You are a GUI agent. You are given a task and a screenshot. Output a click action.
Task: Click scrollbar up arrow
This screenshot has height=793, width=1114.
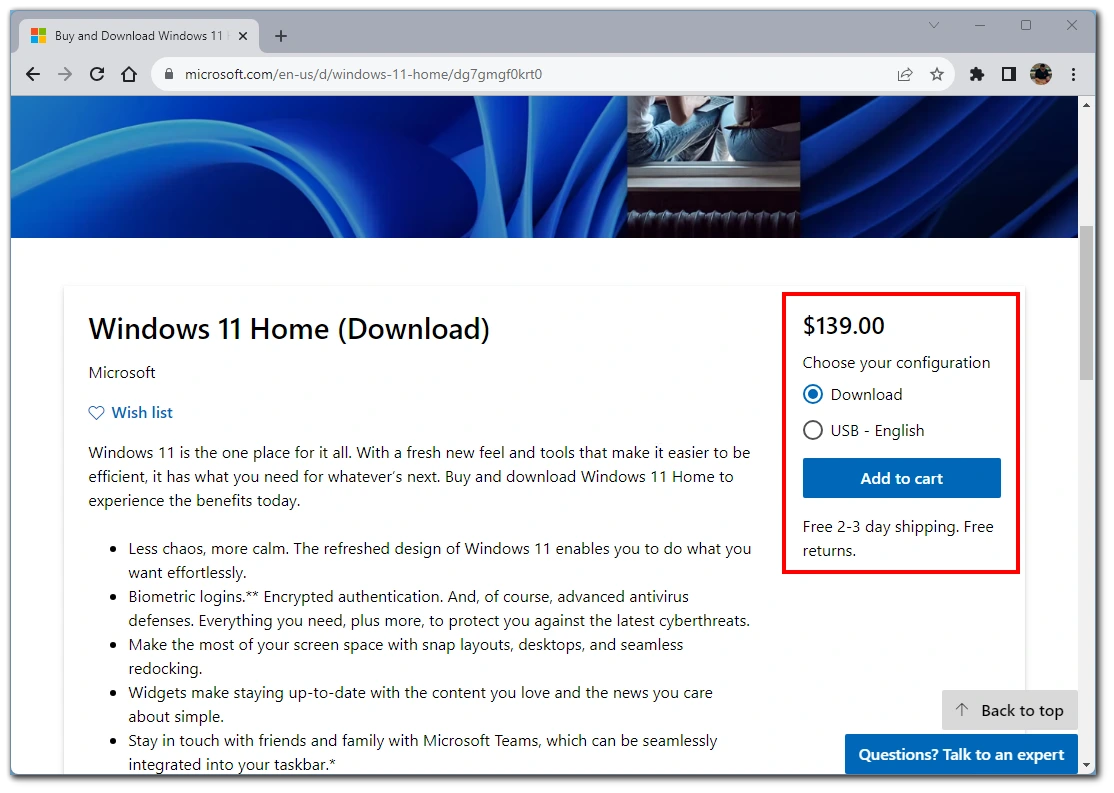1086,105
